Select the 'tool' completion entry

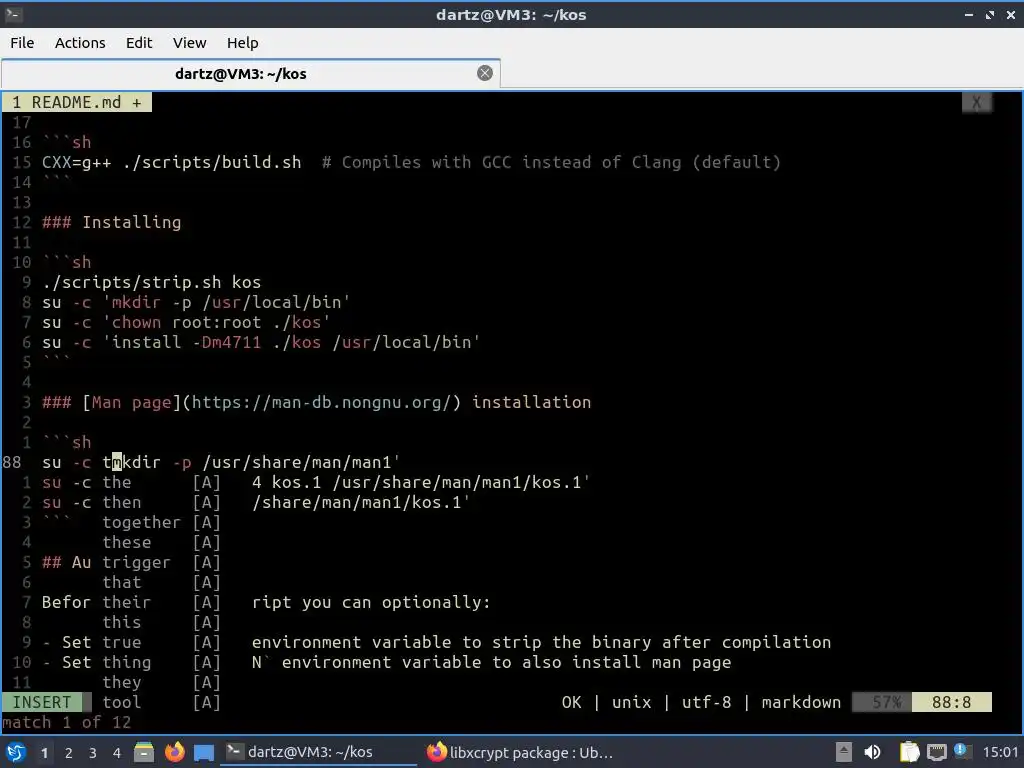click(x=162, y=703)
